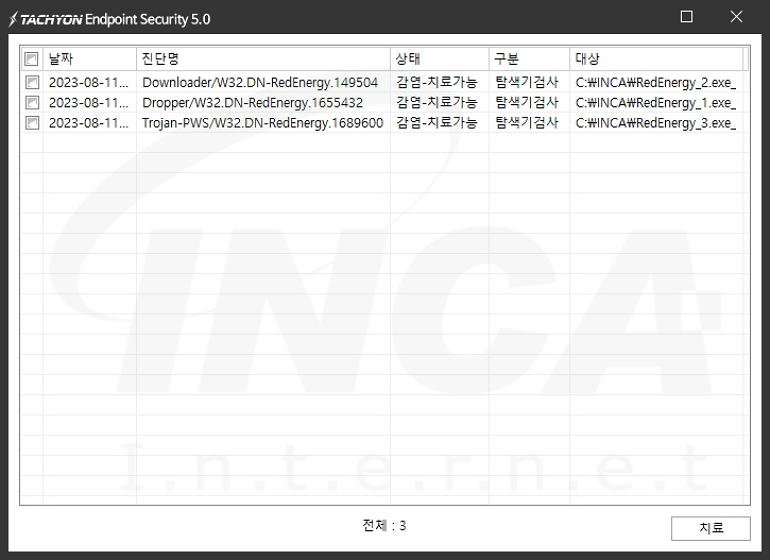770x560 pixels.
Task: Click the 치료 button
Action: pyautogui.click(x=711, y=528)
